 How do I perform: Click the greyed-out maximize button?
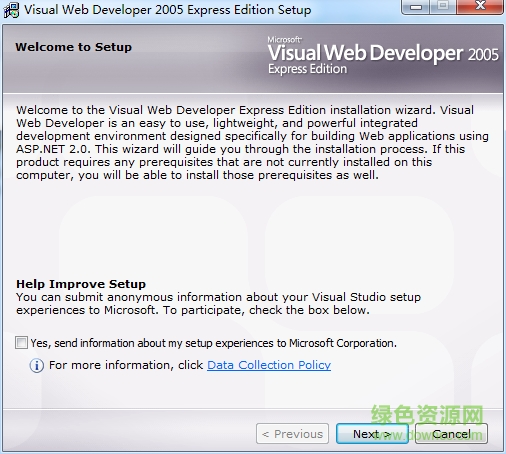pos(443,7)
